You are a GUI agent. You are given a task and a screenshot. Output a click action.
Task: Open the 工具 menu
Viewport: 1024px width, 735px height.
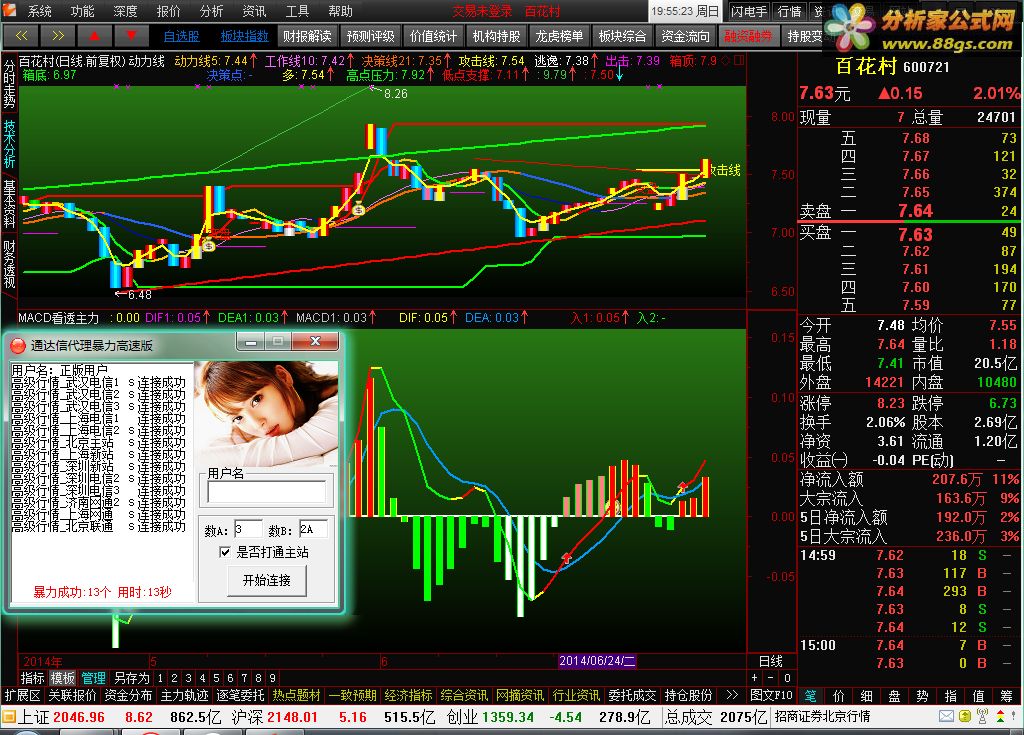(x=297, y=11)
